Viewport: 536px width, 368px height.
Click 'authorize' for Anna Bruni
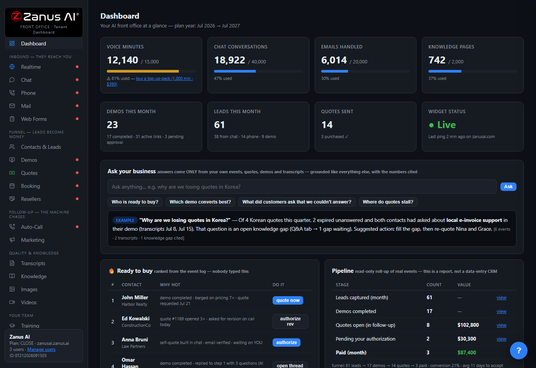(286, 342)
